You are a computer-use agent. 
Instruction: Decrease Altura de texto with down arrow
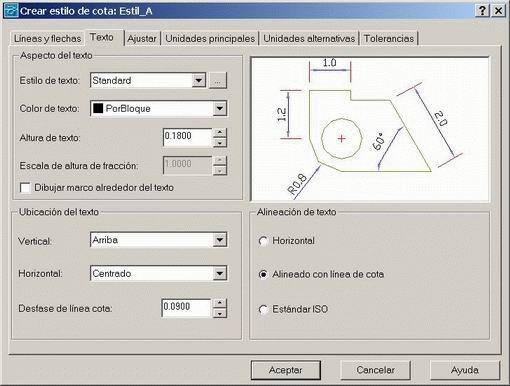(220, 143)
